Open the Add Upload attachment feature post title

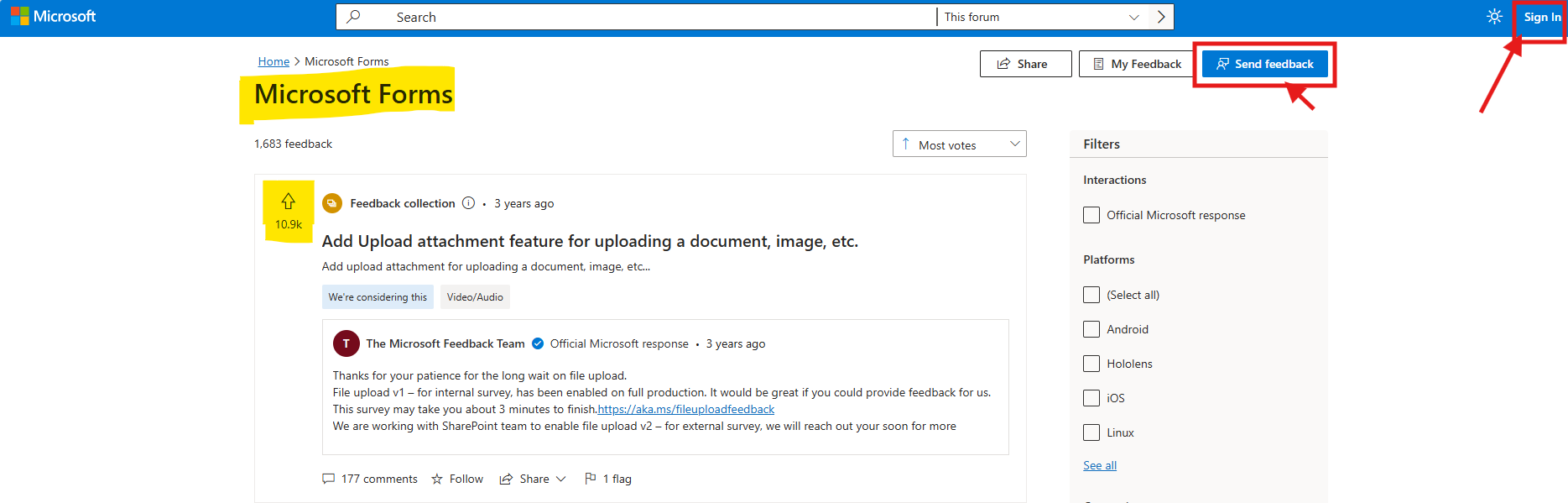tap(590, 241)
